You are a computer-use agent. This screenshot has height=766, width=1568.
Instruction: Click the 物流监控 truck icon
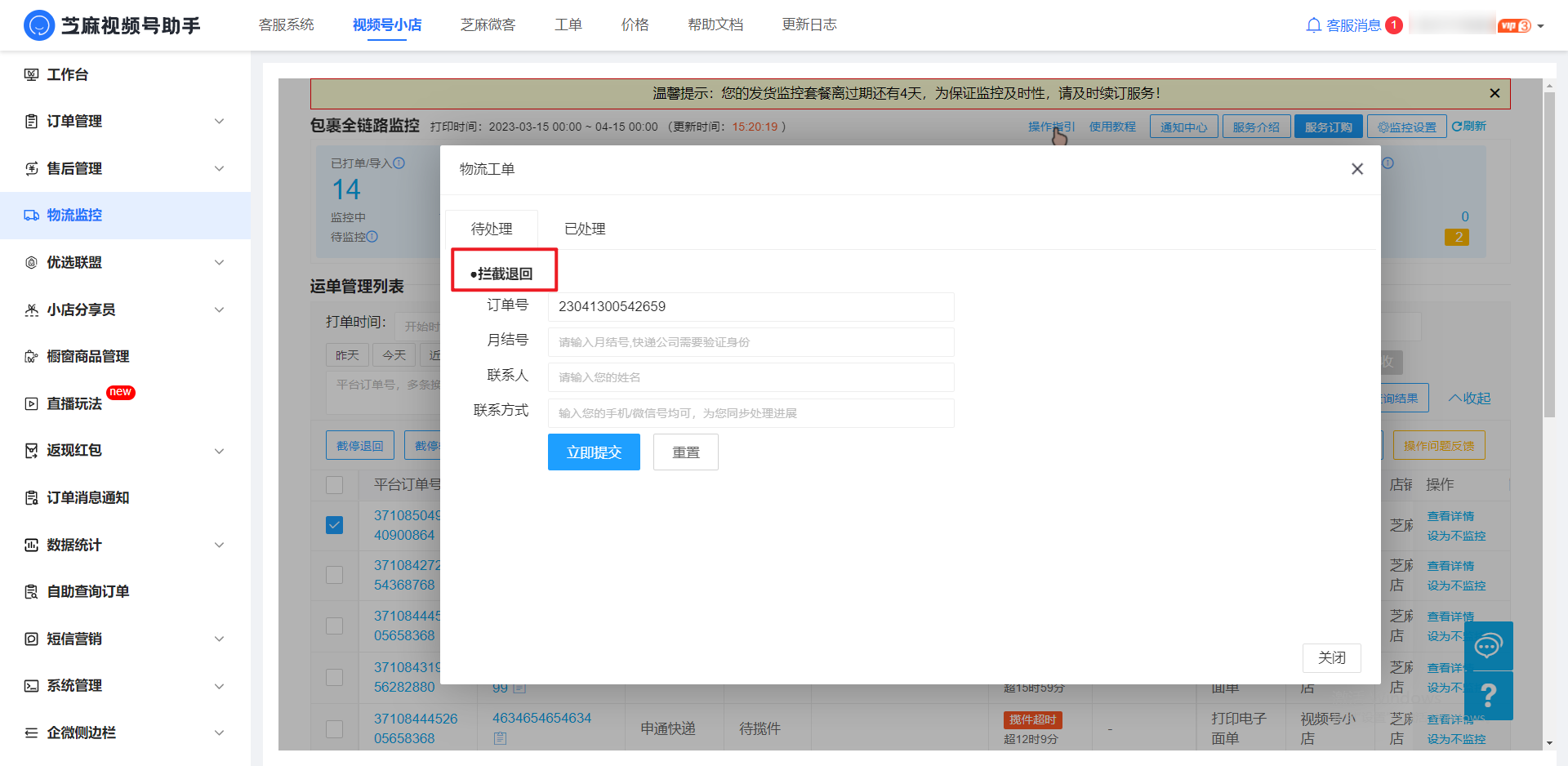tap(31, 215)
